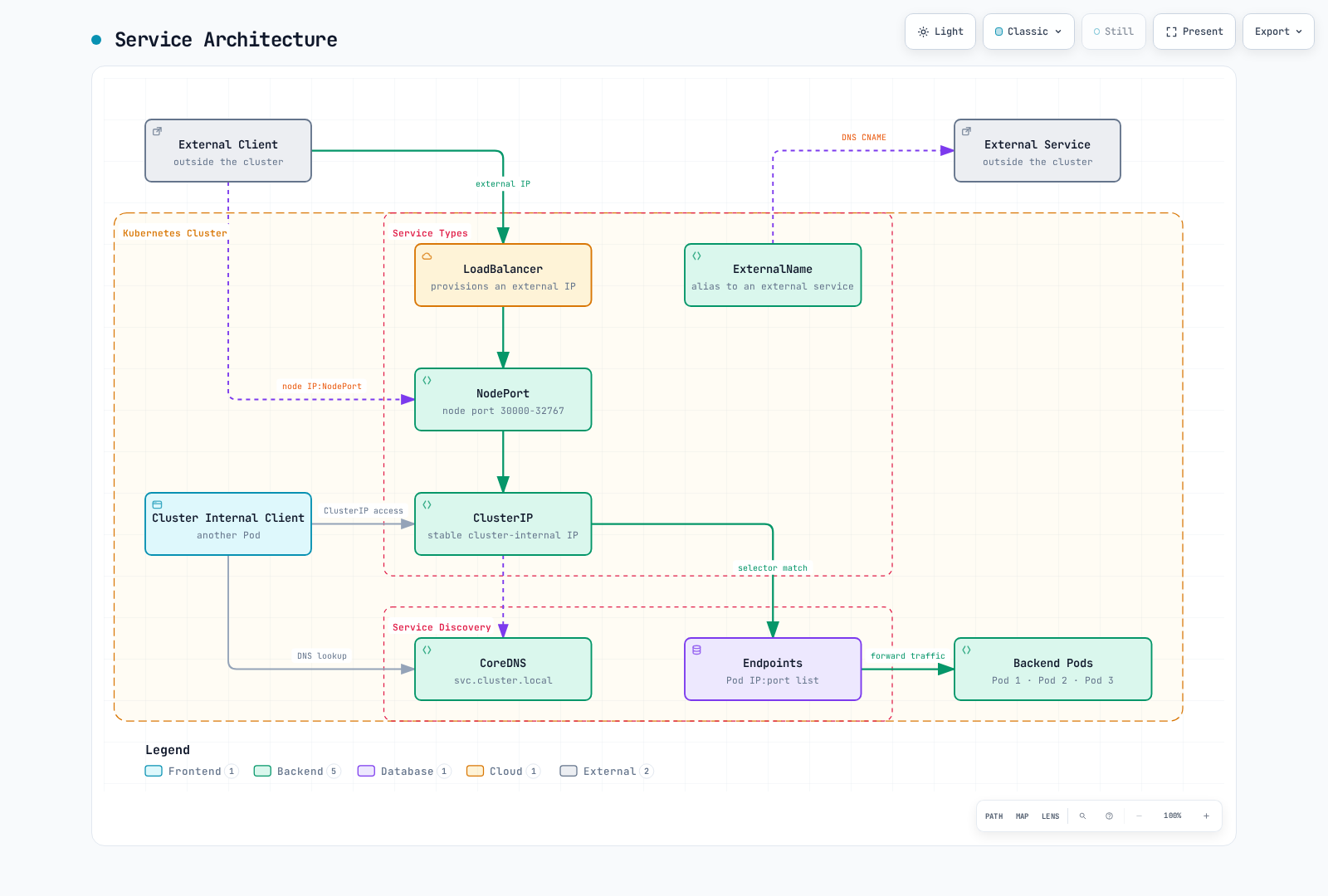Click the 'DNS CNAME' edge label

864,138
